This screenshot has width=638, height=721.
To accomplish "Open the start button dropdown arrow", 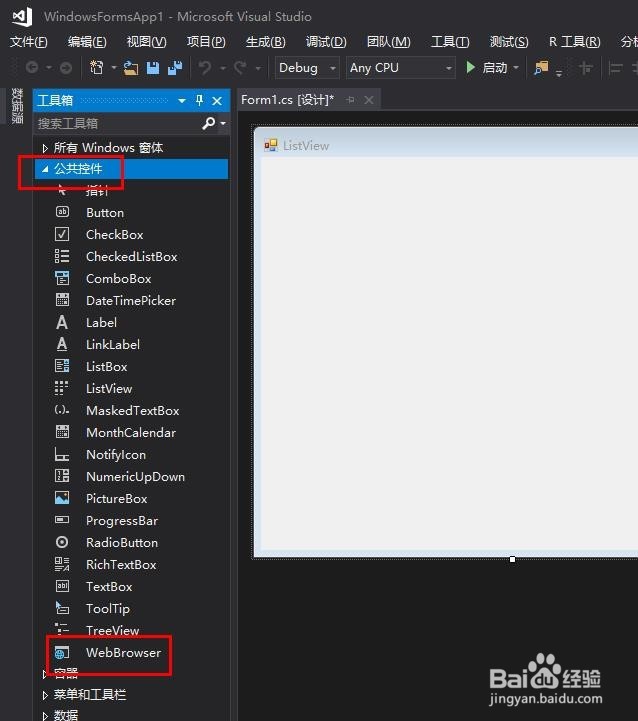I will click(516, 68).
